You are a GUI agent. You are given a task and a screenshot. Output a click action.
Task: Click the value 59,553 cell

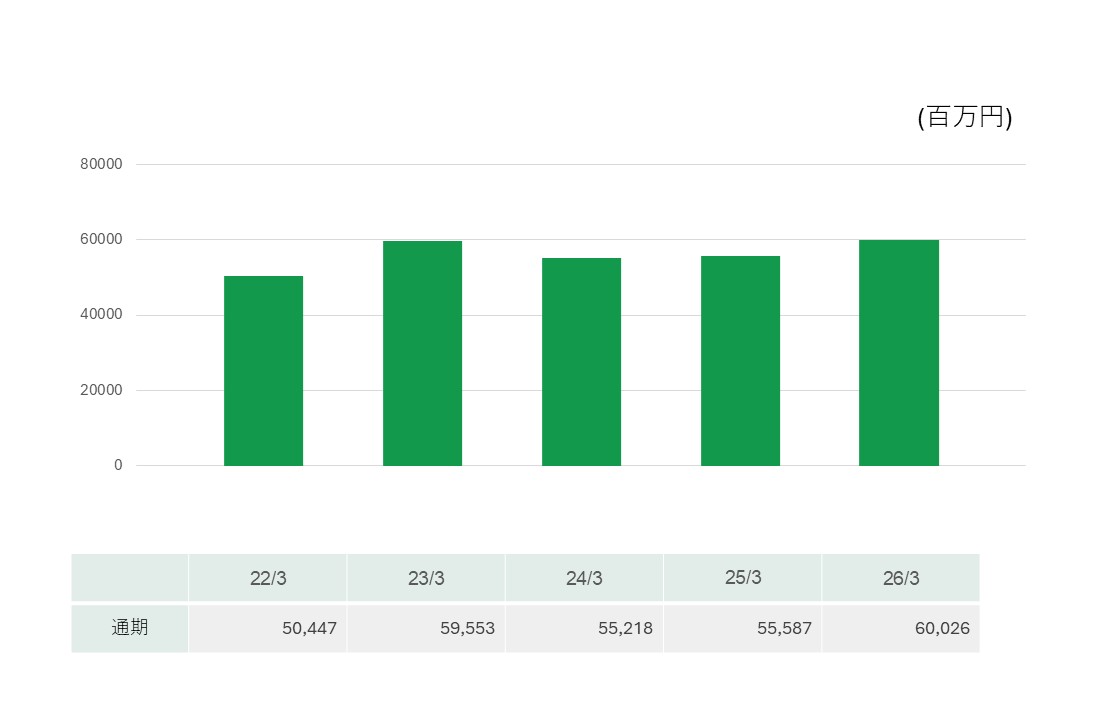[426, 628]
